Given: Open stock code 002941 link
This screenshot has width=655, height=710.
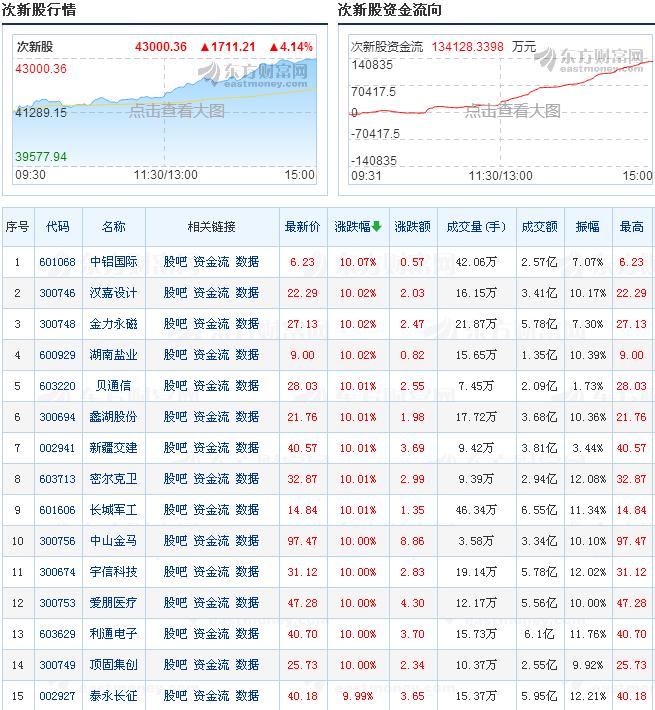Looking at the screenshot, I should [57, 448].
